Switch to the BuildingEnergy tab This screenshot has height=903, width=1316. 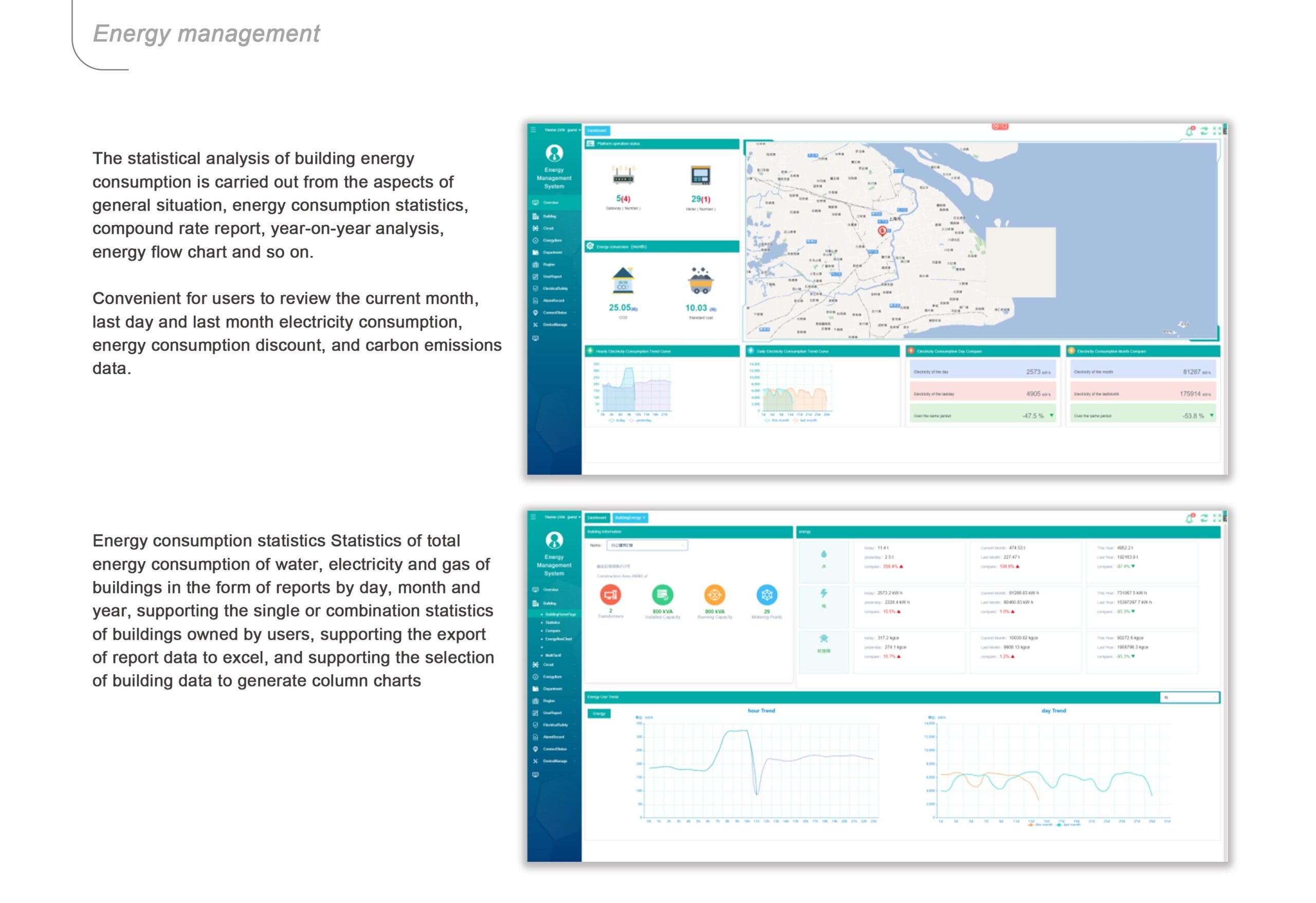(629, 518)
